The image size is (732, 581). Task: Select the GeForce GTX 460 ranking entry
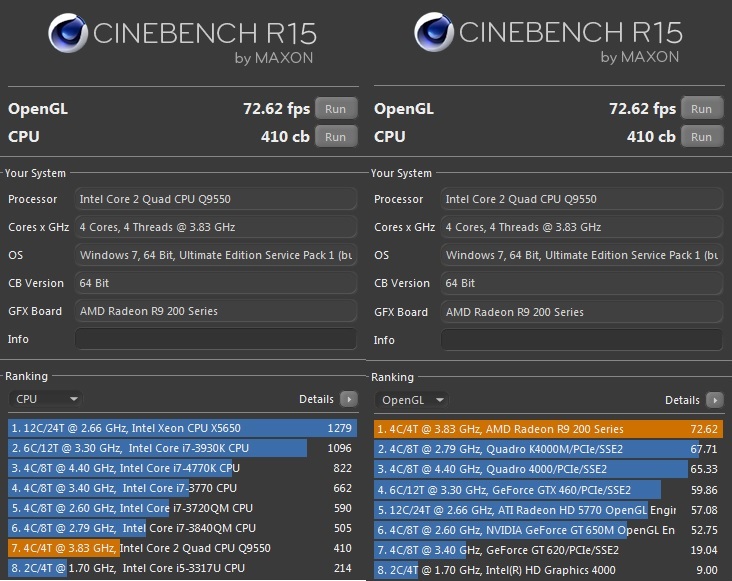click(549, 490)
